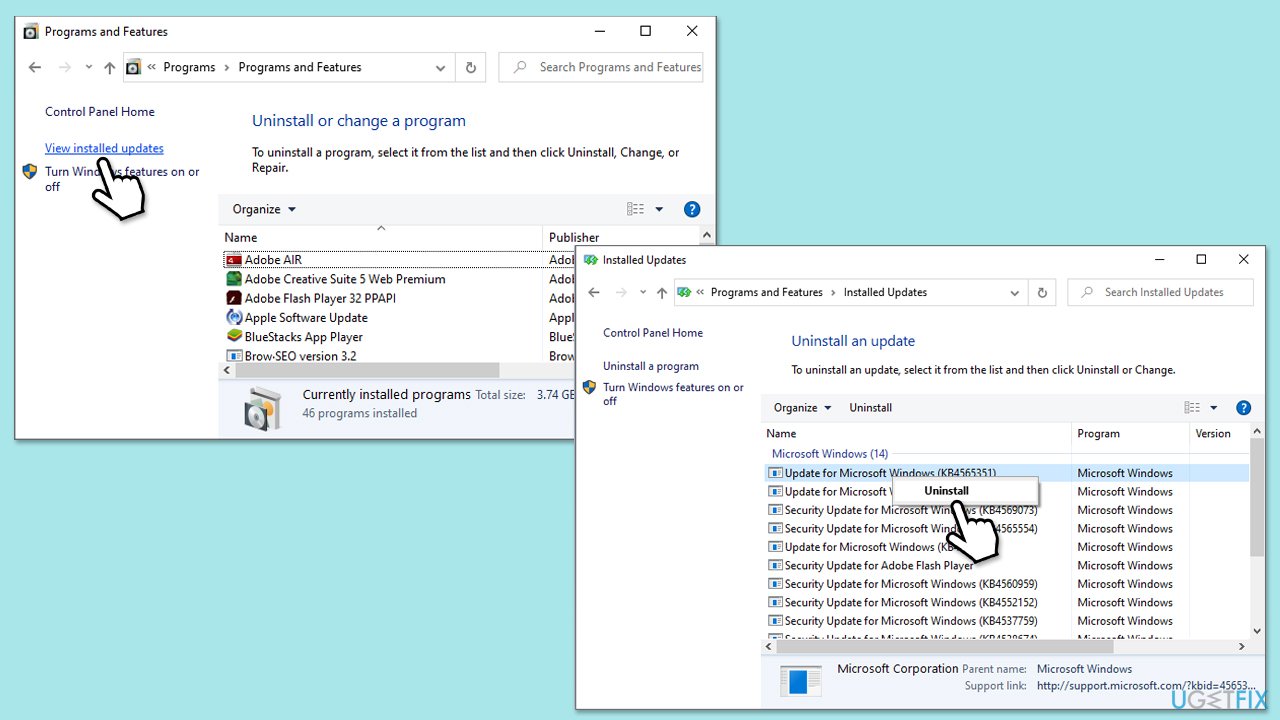Open Turn Windows features on or off in Programs and Features
The width and height of the screenshot is (1280, 720).
(x=122, y=179)
